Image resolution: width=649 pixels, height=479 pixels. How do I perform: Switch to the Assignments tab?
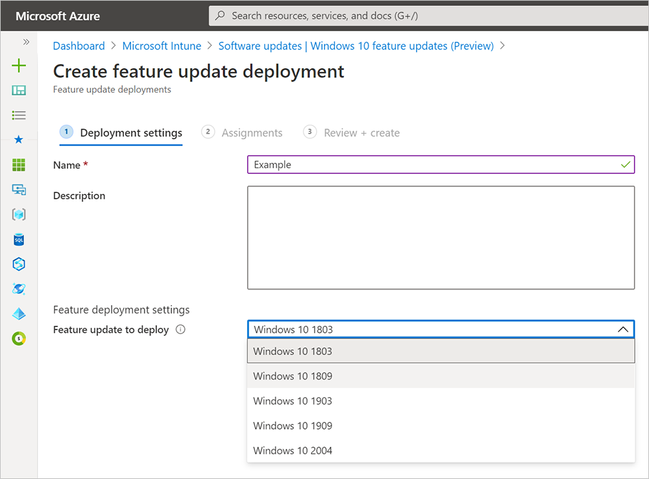point(242,133)
